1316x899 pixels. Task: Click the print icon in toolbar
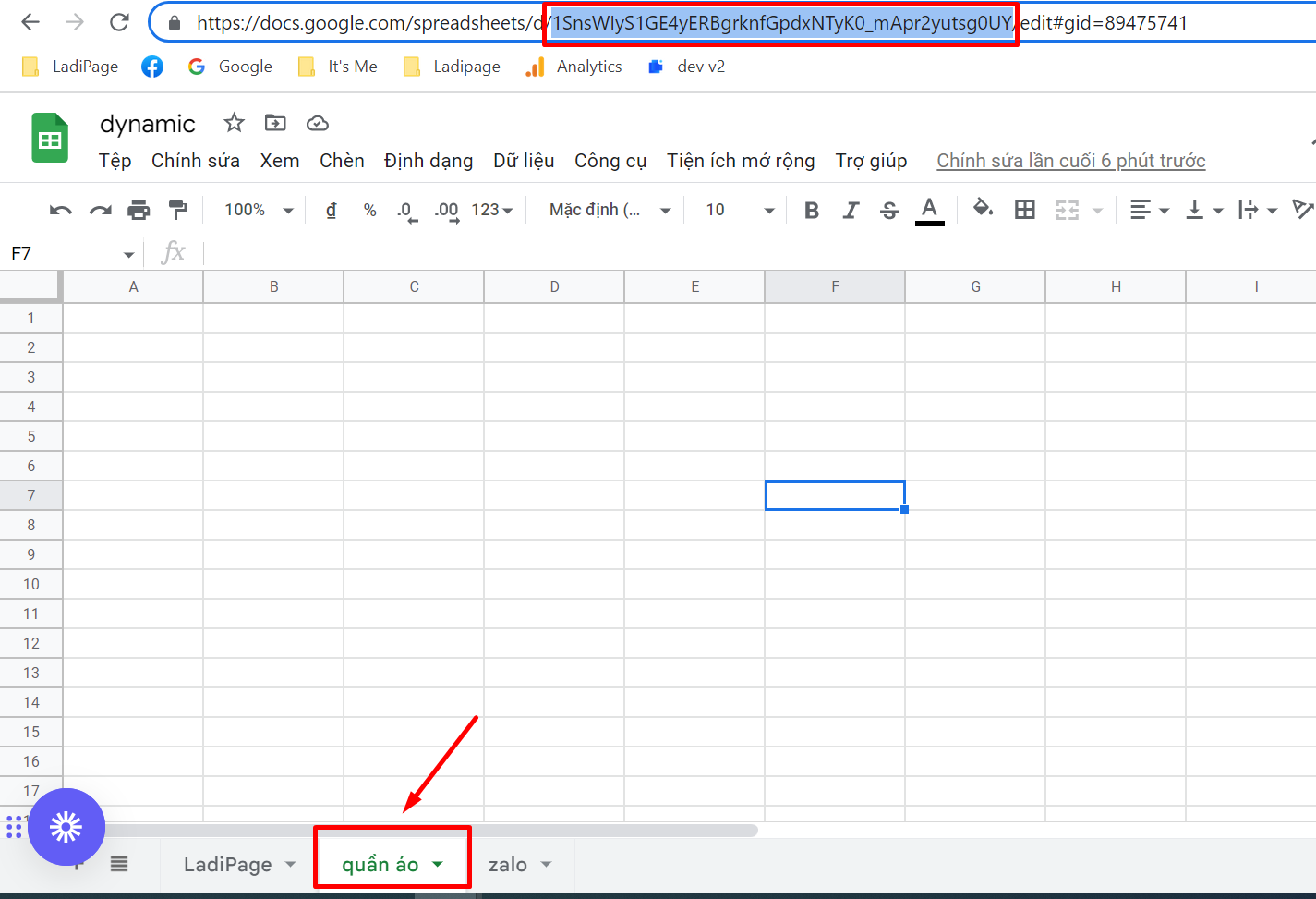click(139, 211)
